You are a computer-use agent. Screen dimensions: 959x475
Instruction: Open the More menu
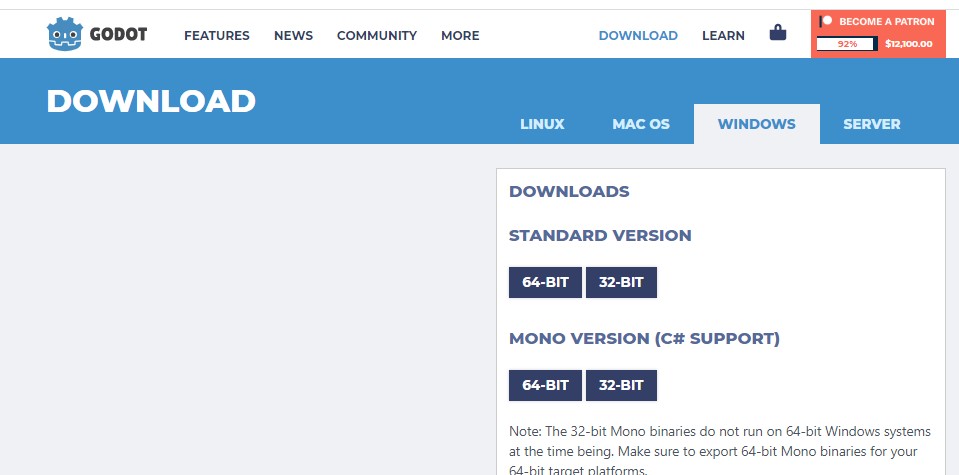460,35
